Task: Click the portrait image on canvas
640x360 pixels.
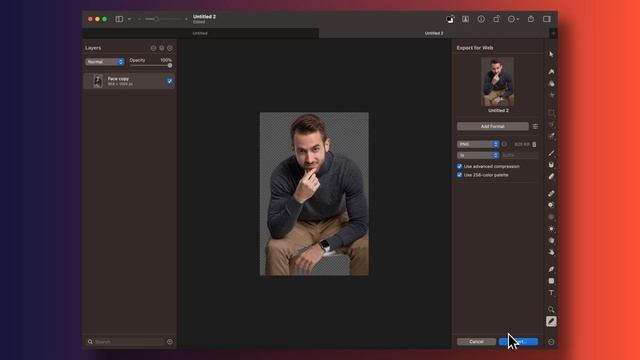Action: [314, 194]
